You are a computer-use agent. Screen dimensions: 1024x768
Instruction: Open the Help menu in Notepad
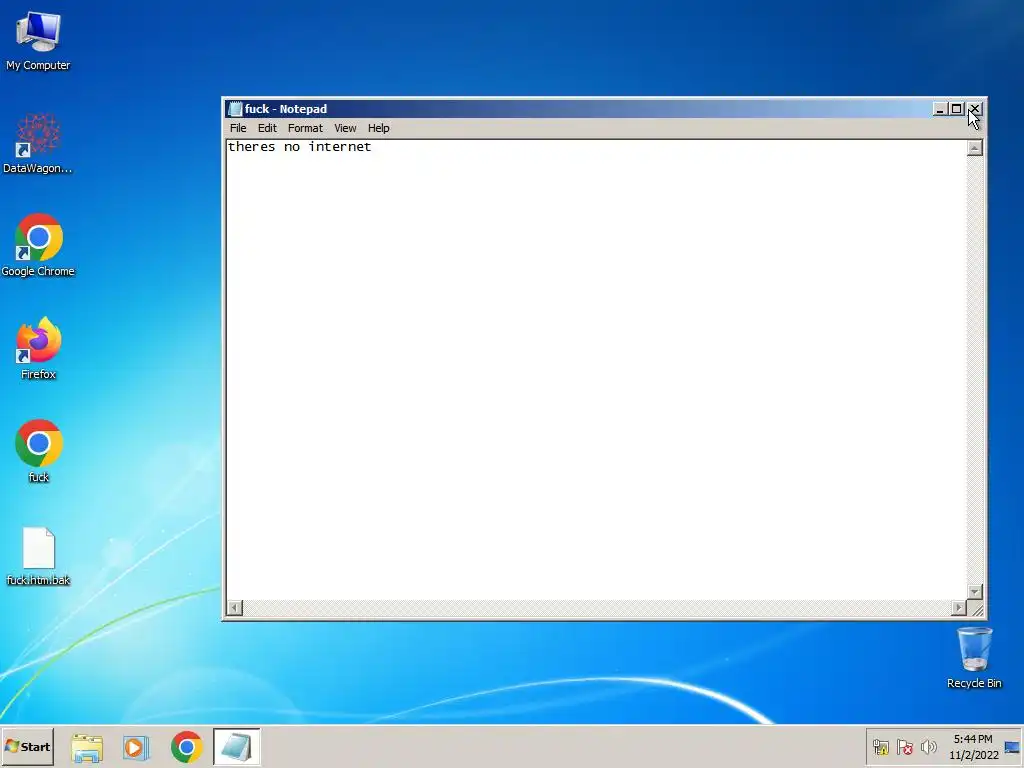pos(378,128)
